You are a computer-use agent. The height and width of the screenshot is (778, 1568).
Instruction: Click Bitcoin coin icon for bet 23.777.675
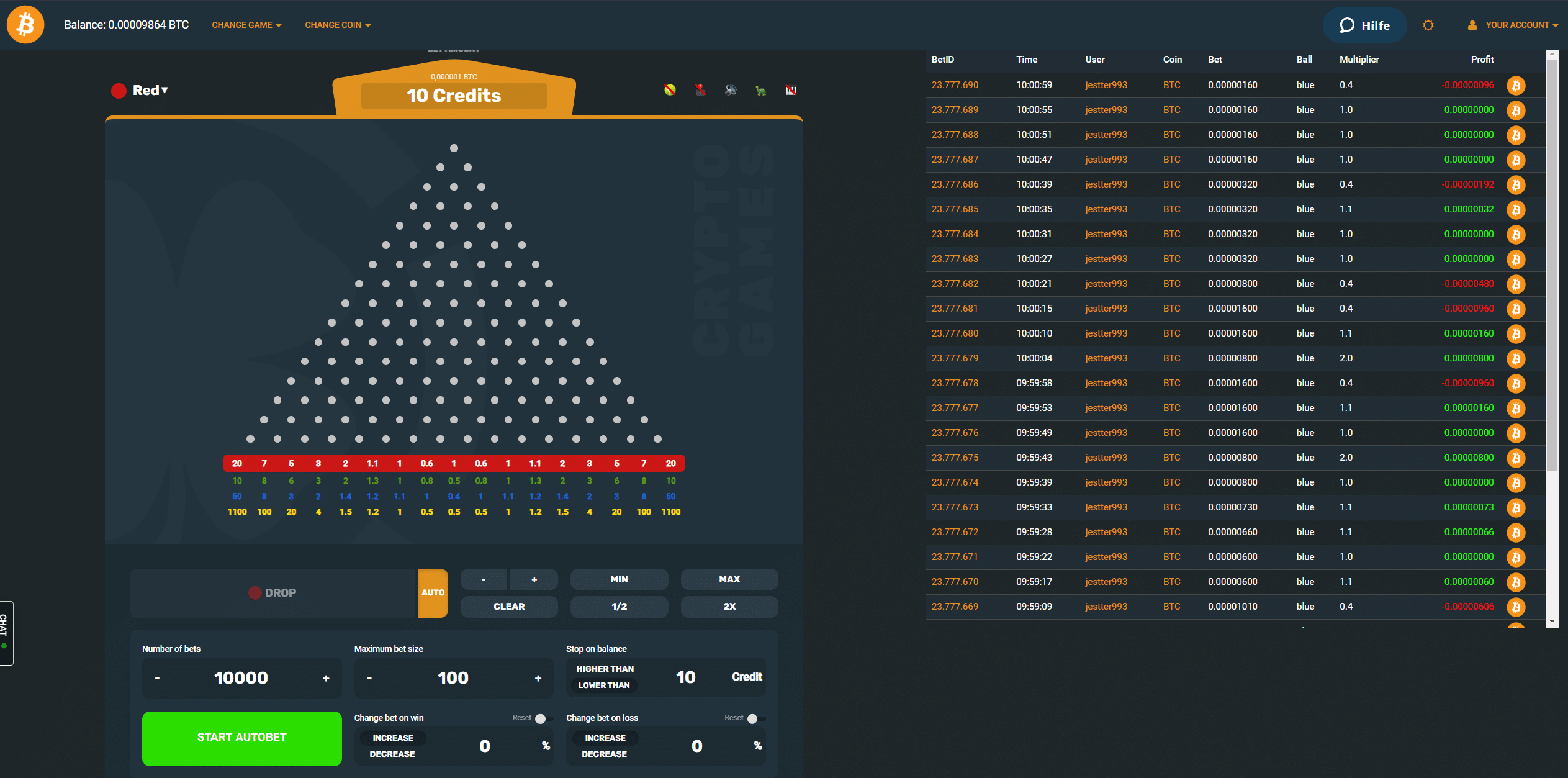coord(1516,458)
